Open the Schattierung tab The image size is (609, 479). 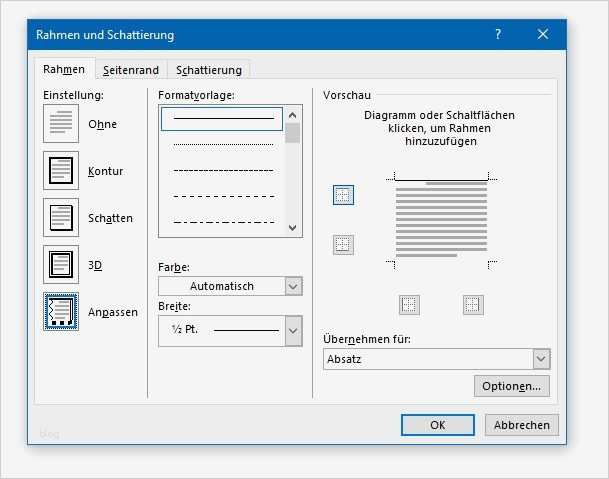pyautogui.click(x=209, y=70)
